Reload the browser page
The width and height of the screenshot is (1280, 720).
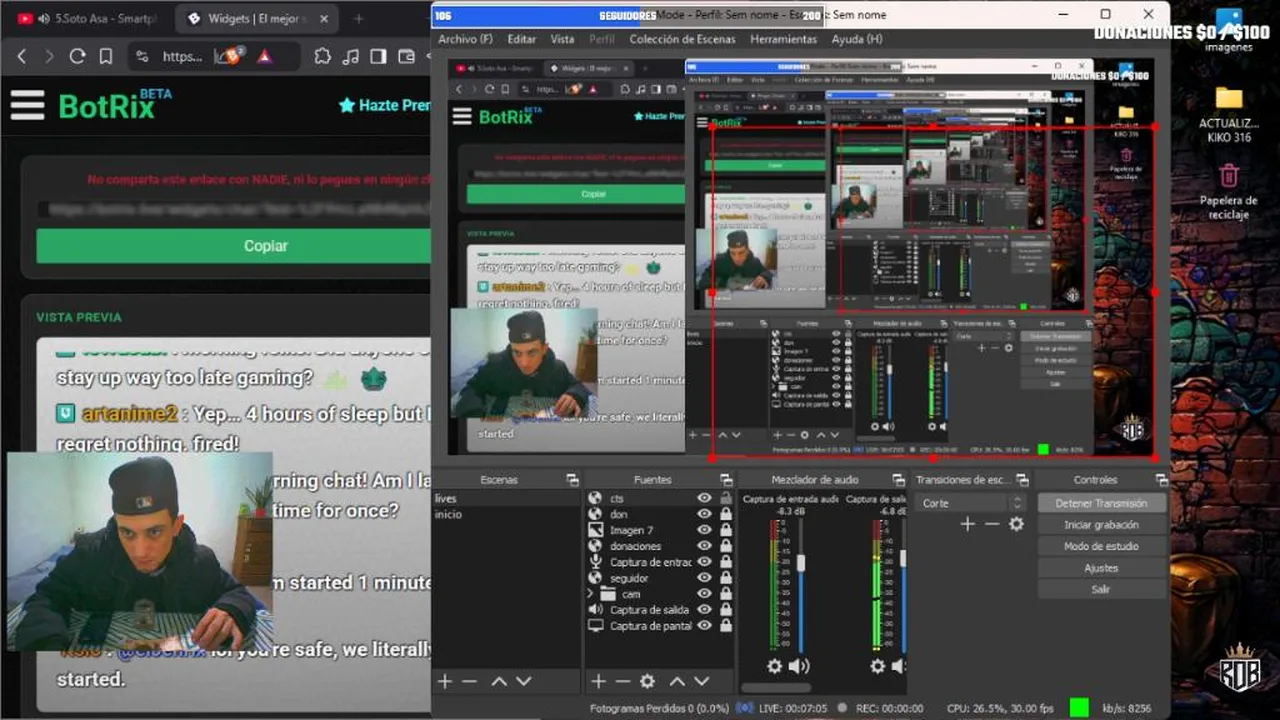point(77,56)
